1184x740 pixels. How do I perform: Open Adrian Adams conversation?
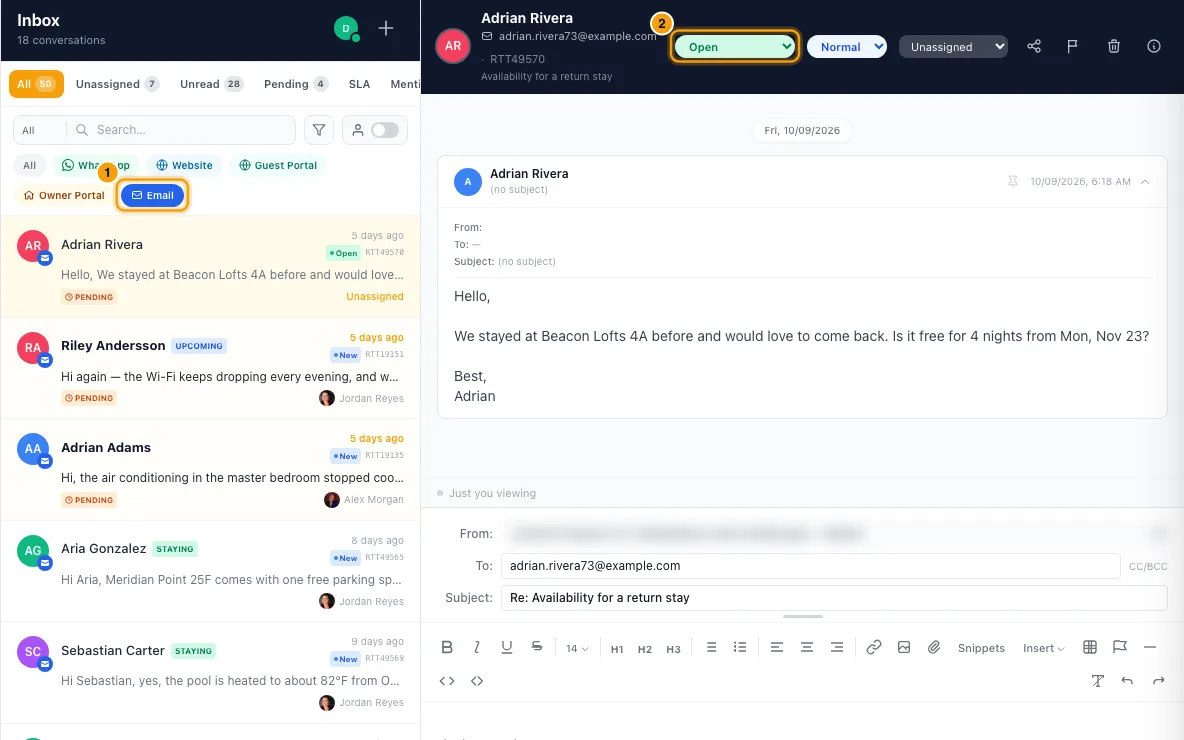tap(210, 470)
